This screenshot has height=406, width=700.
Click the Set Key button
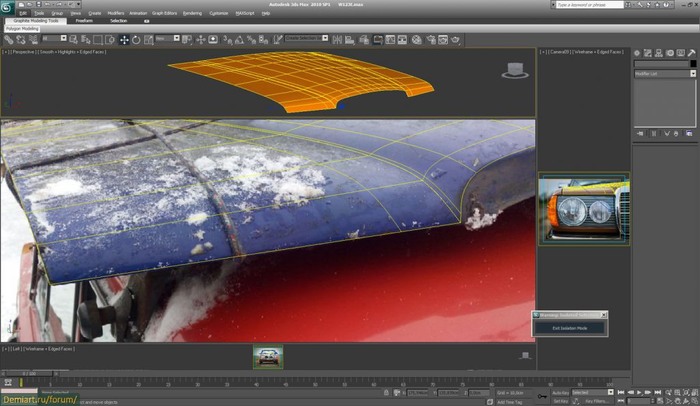560,401
